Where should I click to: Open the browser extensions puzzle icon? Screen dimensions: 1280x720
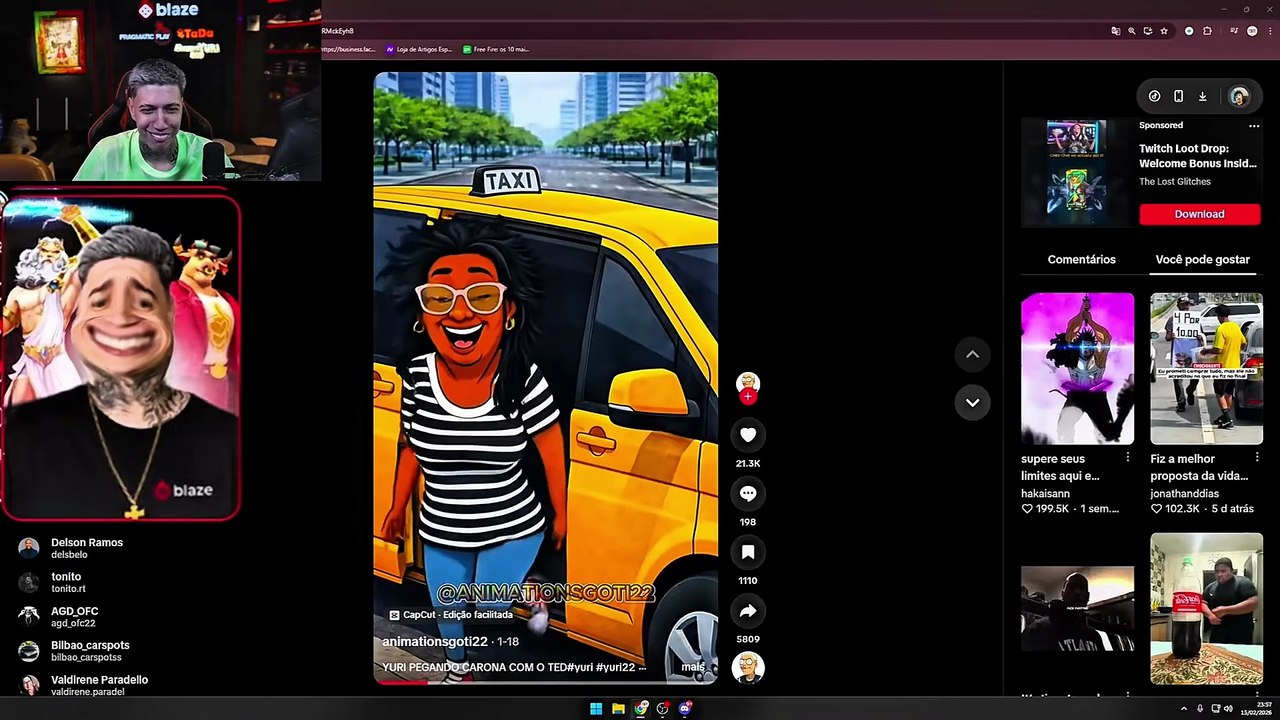pyautogui.click(x=1207, y=31)
